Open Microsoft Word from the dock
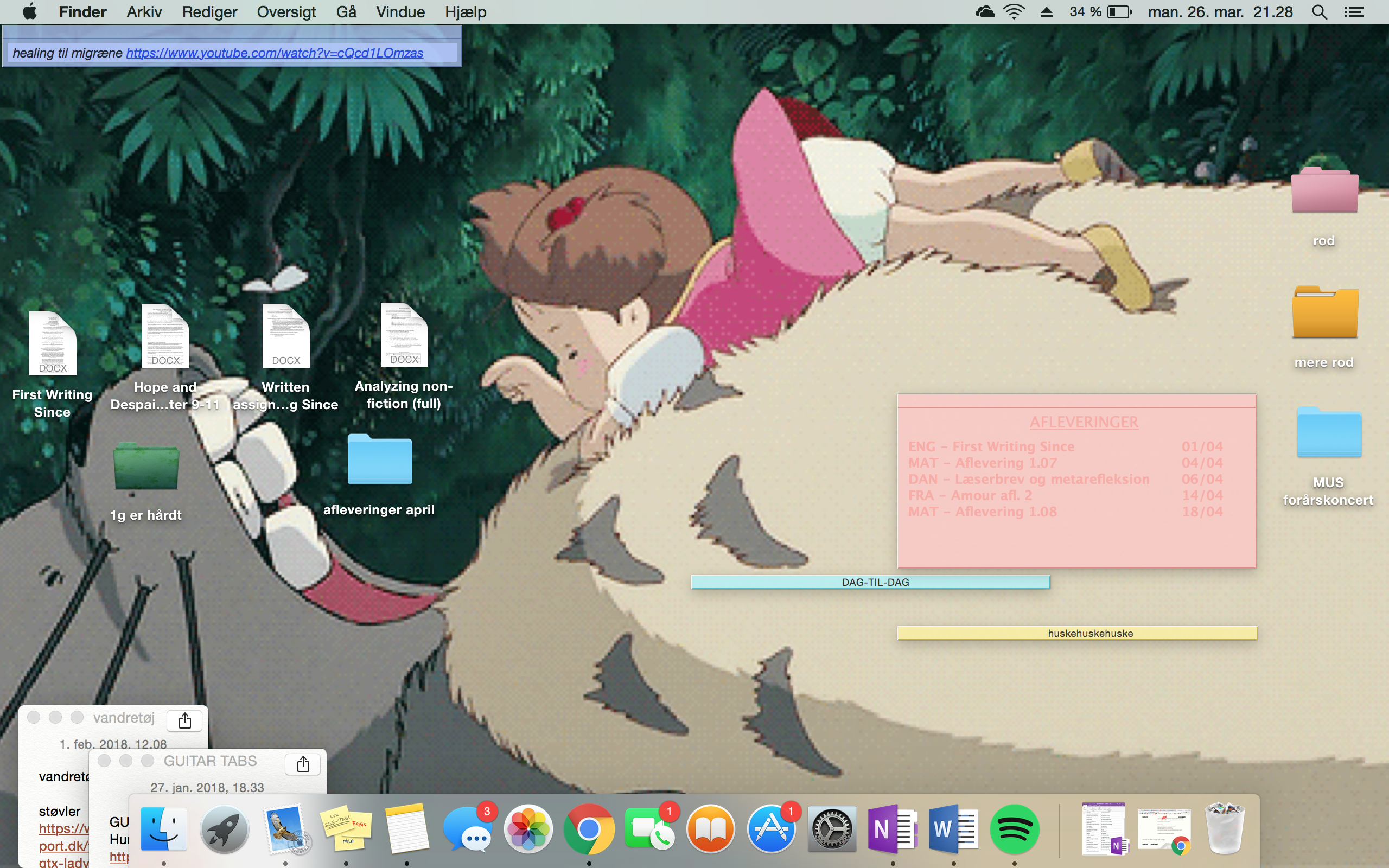Screen dimensions: 1389x868 953,829
